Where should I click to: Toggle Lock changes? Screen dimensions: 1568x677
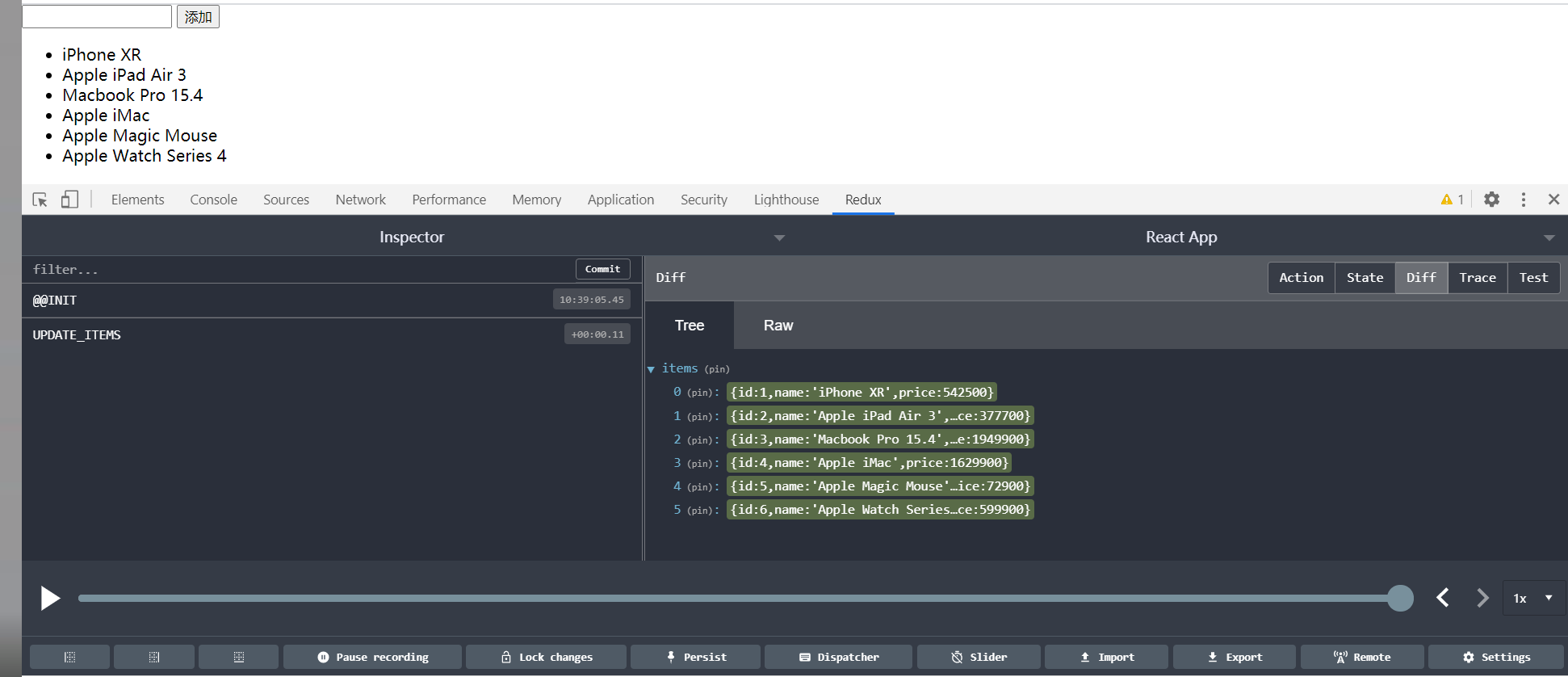click(547, 657)
